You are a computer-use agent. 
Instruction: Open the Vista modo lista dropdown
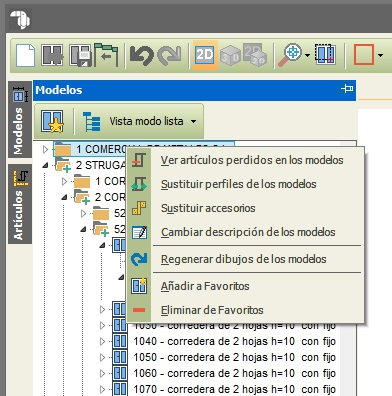(x=193, y=121)
